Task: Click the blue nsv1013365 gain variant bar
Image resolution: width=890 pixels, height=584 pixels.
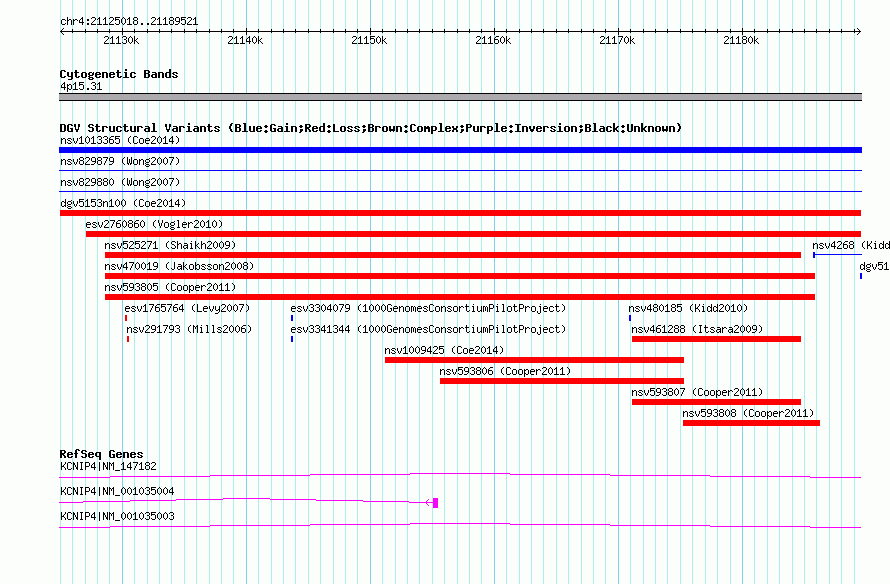Action: tap(460, 150)
